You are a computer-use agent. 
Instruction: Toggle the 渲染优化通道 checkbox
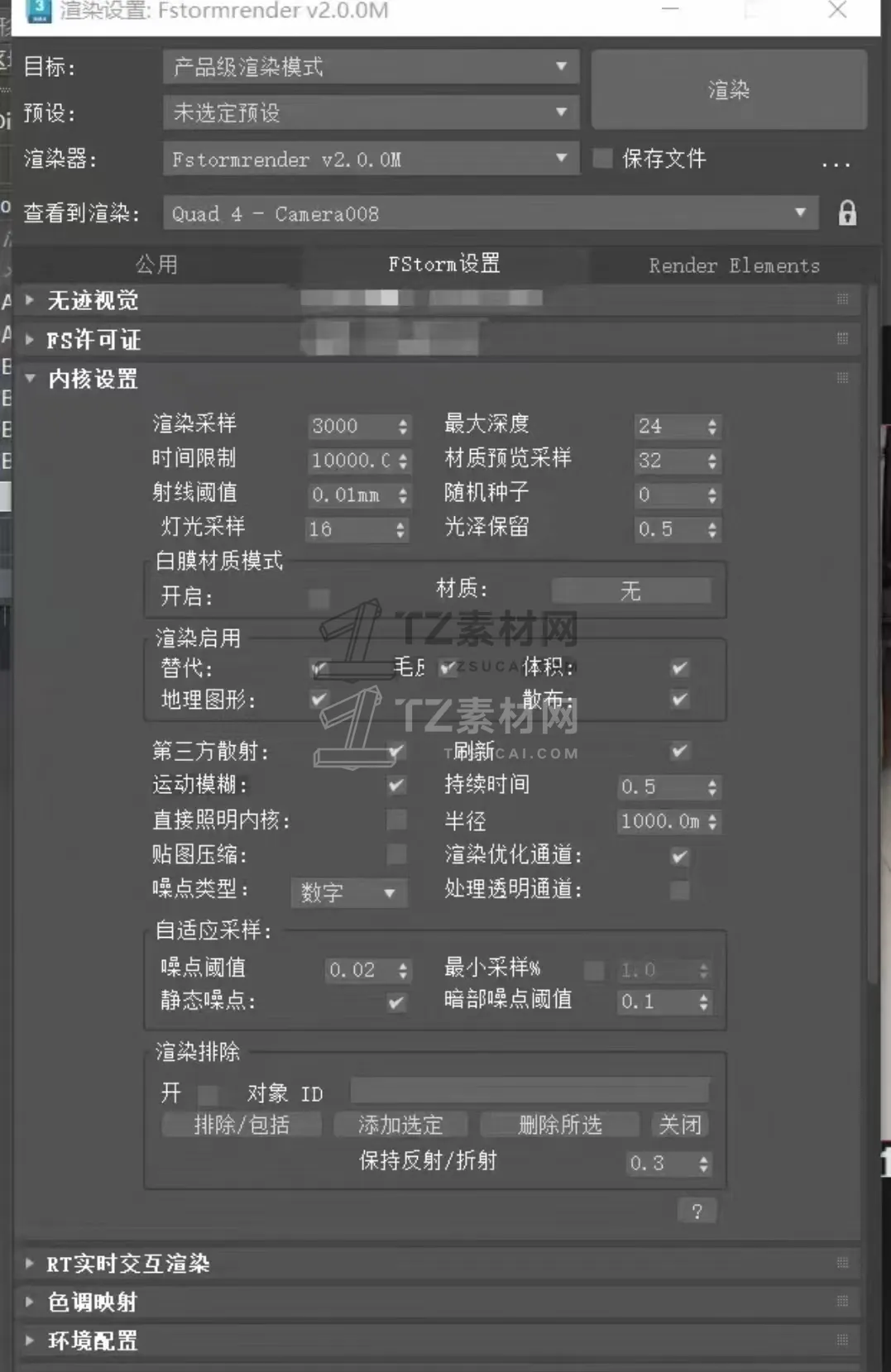[x=680, y=856]
